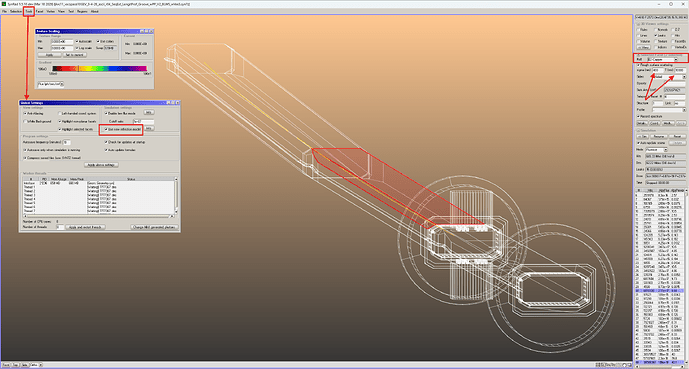Click the View button in 3D Viewer settings
Viewport: 689px width, 369px height.
pos(644,47)
